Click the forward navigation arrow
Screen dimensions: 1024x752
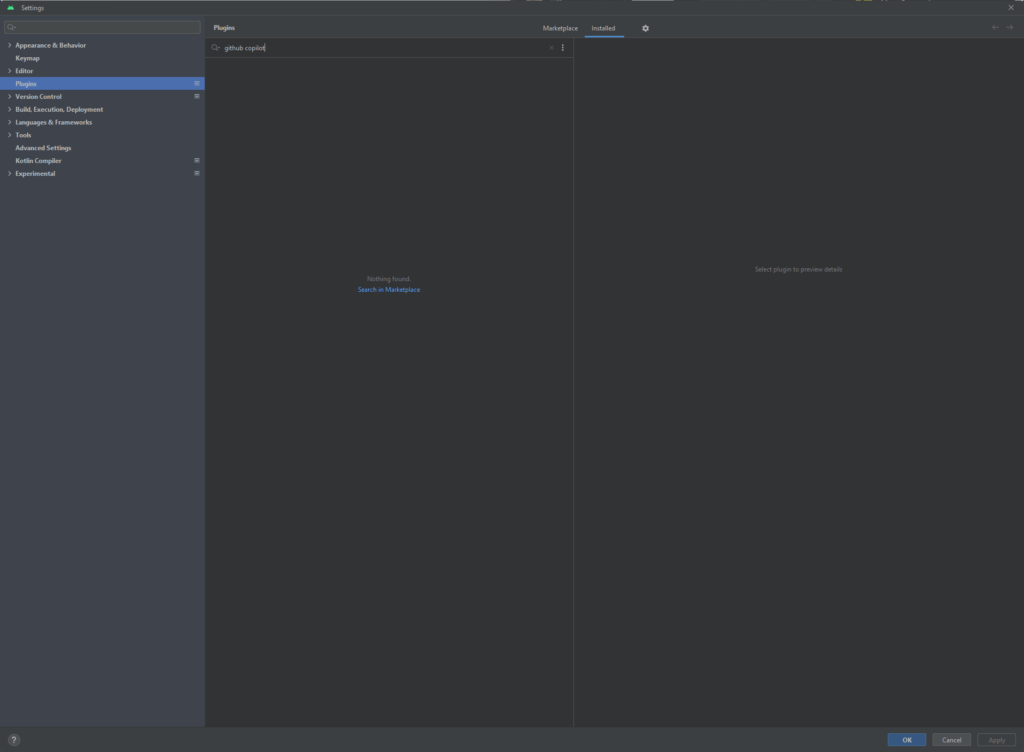click(1009, 28)
